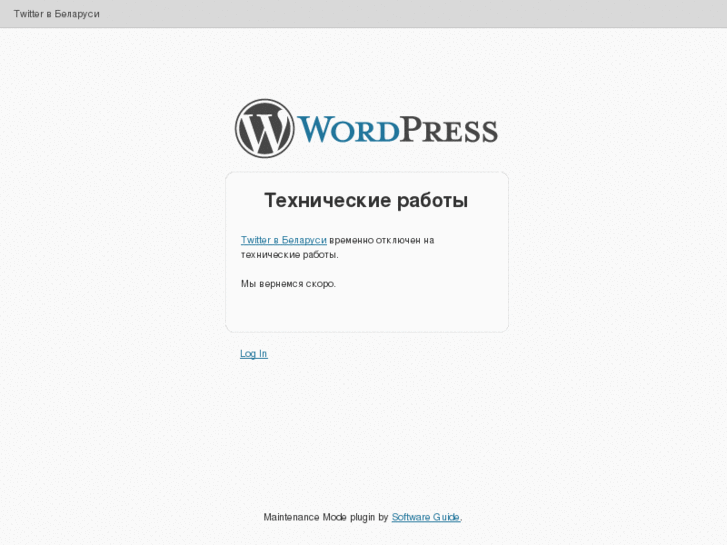Click the Log In link
This screenshot has height=545, width=727.
[x=254, y=354]
